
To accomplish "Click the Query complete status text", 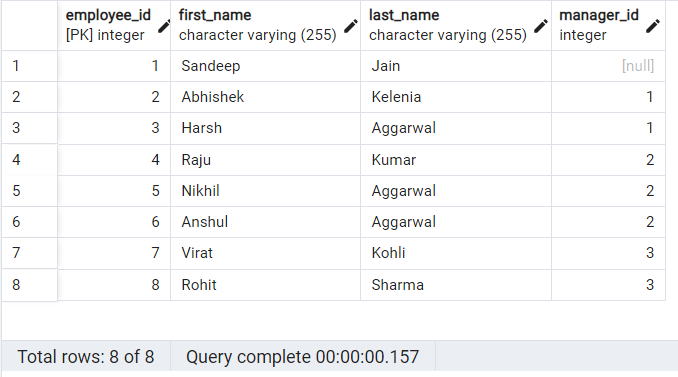I will [302, 357].
